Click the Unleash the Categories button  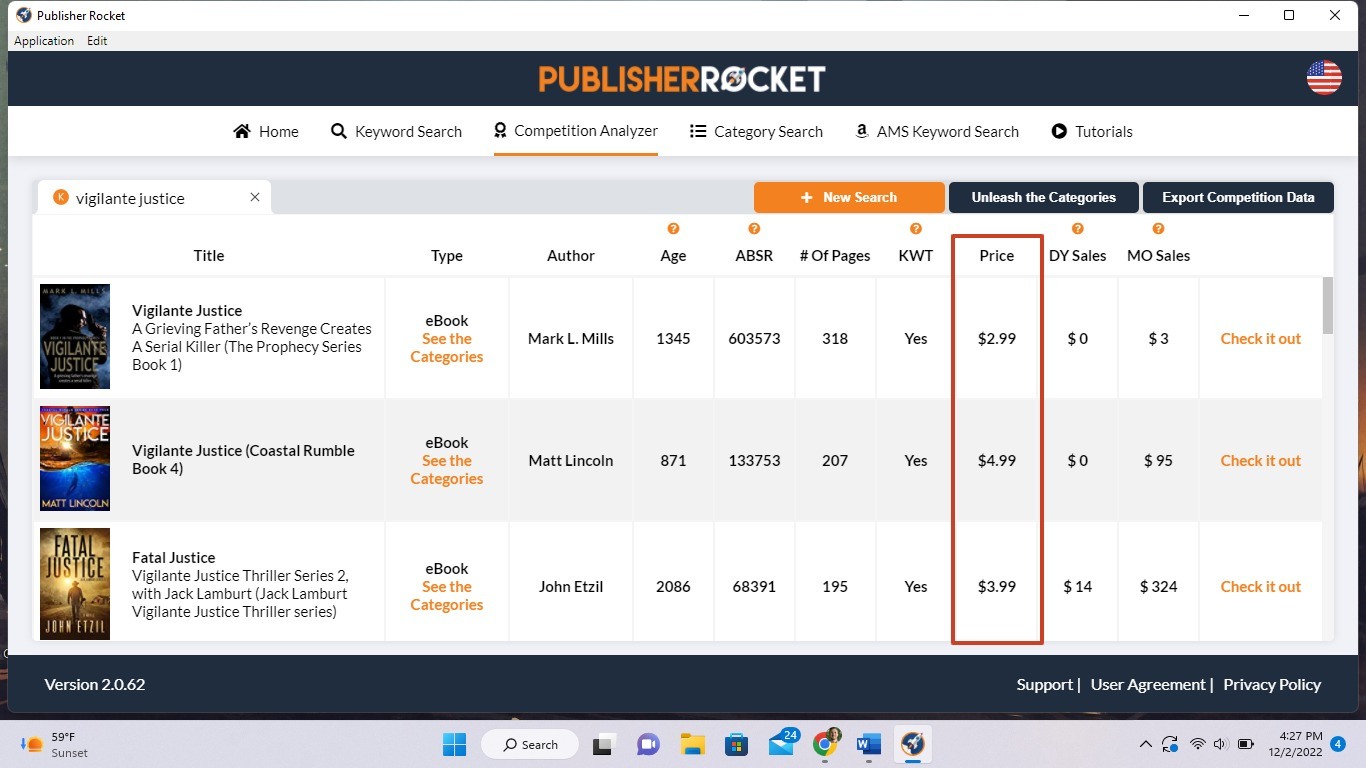[x=1043, y=197]
